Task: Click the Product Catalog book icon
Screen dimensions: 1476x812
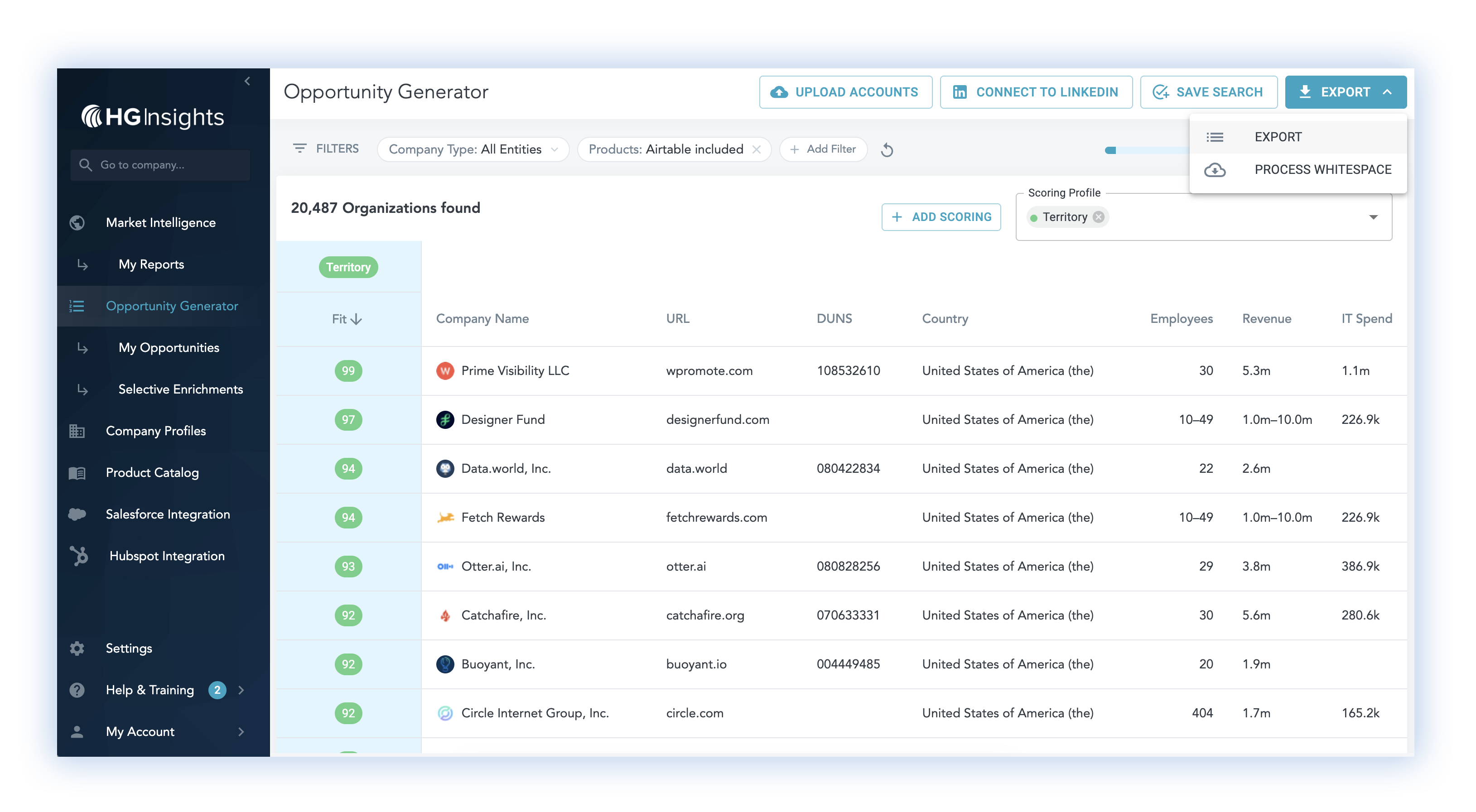Action: pyautogui.click(x=77, y=472)
